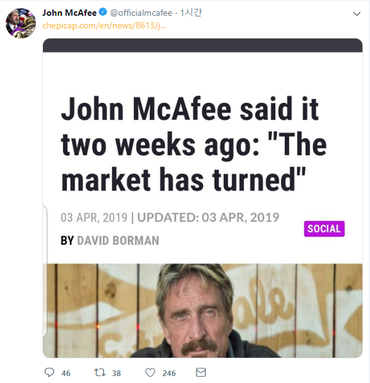Click the blue verified badge
The image size is (370, 383).
coord(103,12)
